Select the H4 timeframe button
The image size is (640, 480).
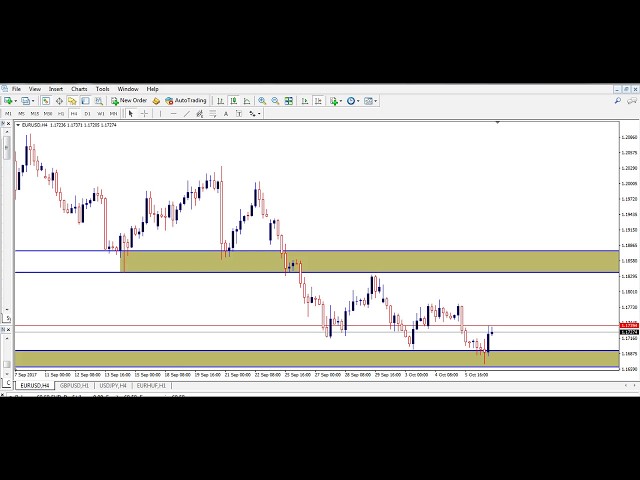coord(74,114)
